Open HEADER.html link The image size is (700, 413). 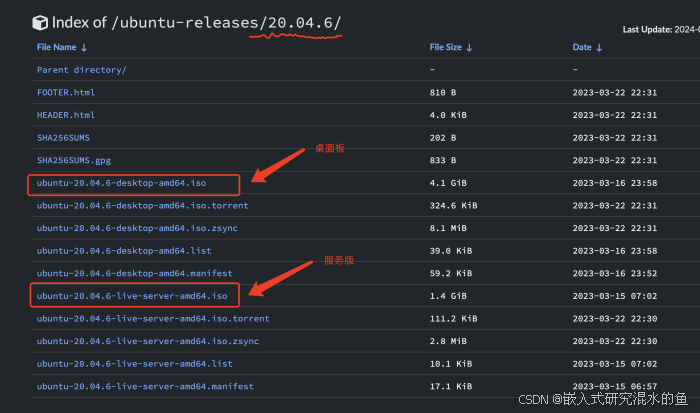(66, 115)
